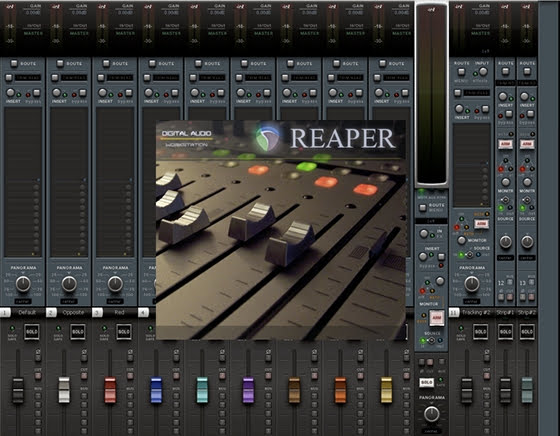The height and width of the screenshot is (436, 560).
Task: Toggle insert bypass button on Default track
Action: tap(36, 93)
